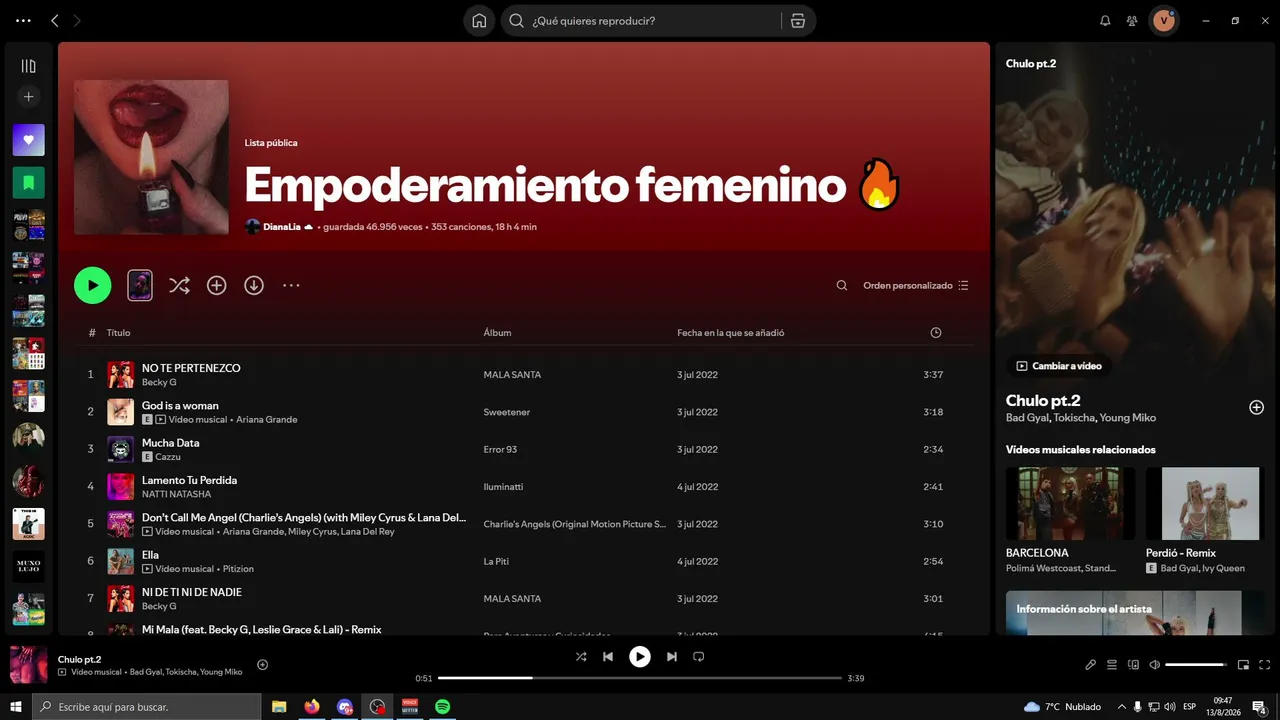
Task: Click the clock duration column header
Action: tap(936, 333)
